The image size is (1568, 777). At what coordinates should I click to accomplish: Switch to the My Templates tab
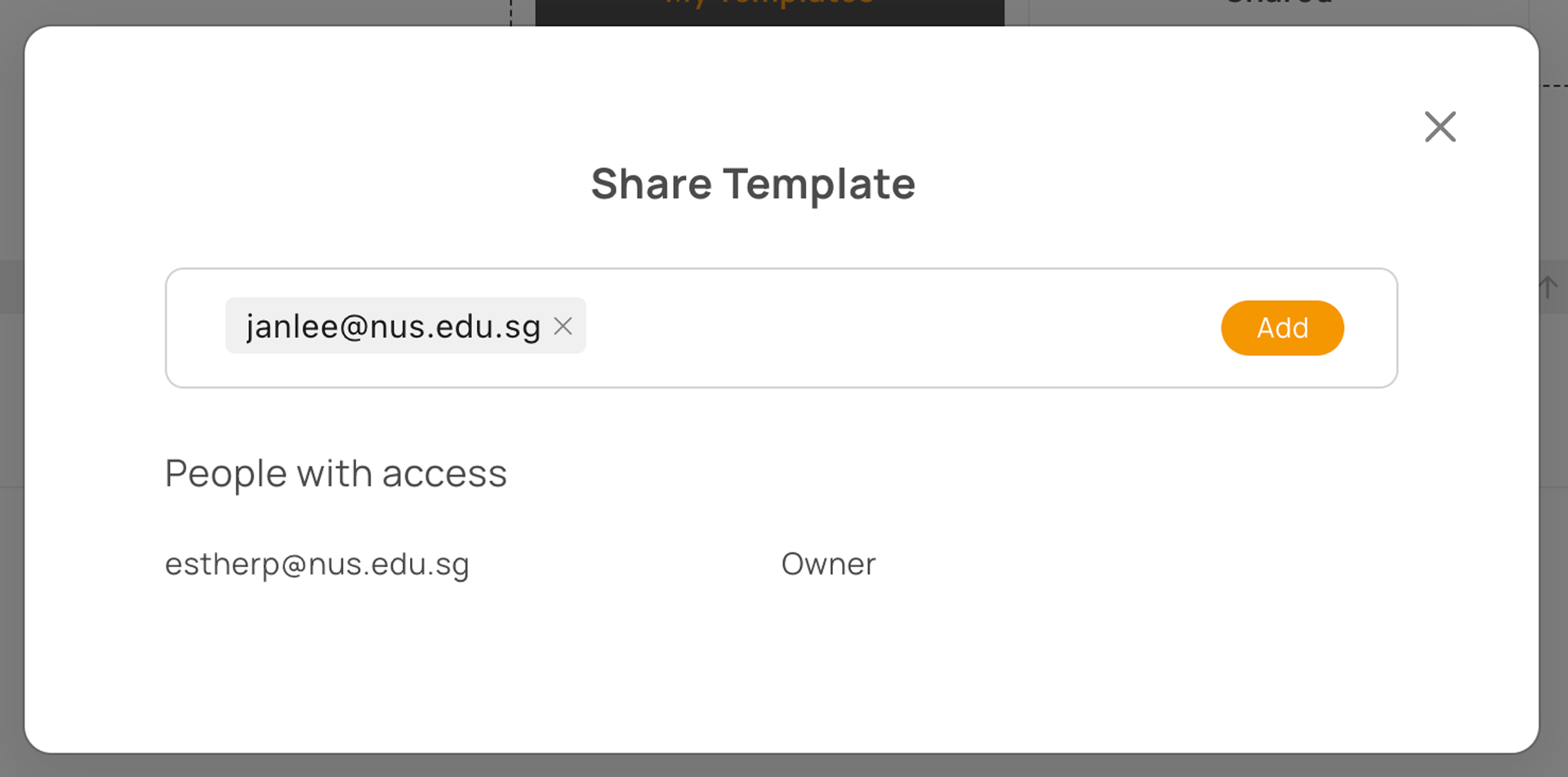pyautogui.click(x=769, y=8)
